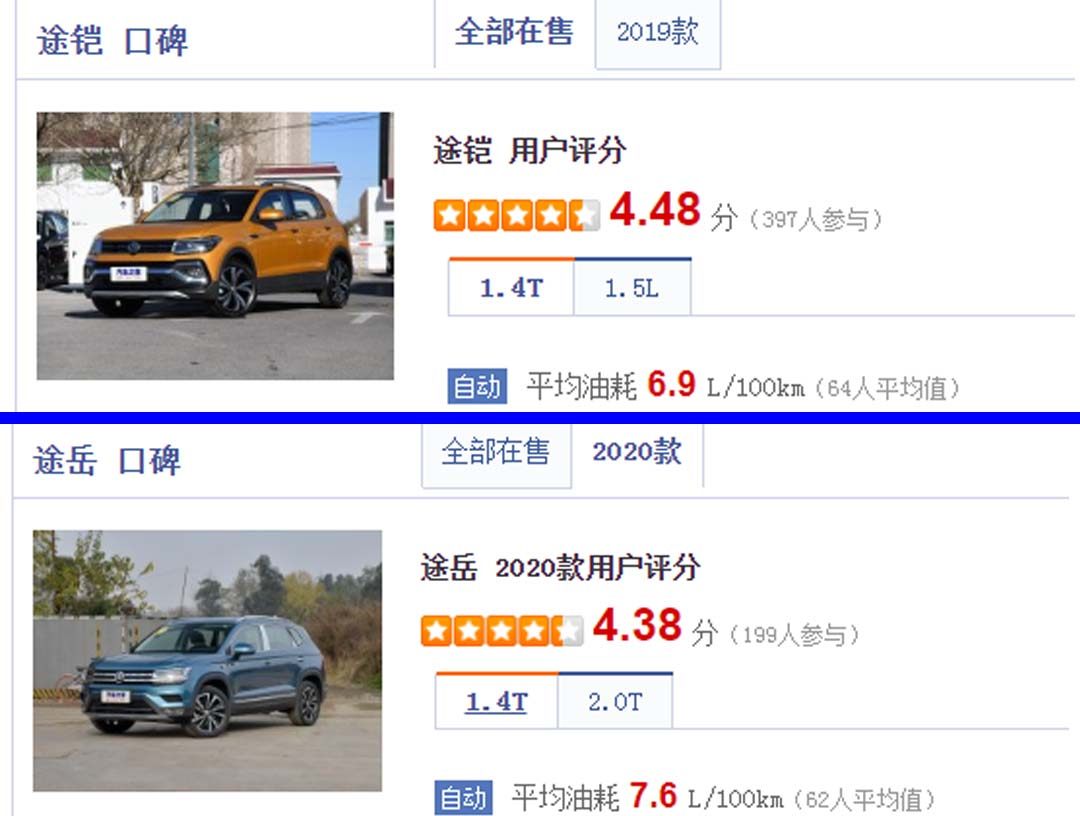Open the 途岳 口碑 heading link
Screen dimensions: 1080x816
(x=107, y=460)
